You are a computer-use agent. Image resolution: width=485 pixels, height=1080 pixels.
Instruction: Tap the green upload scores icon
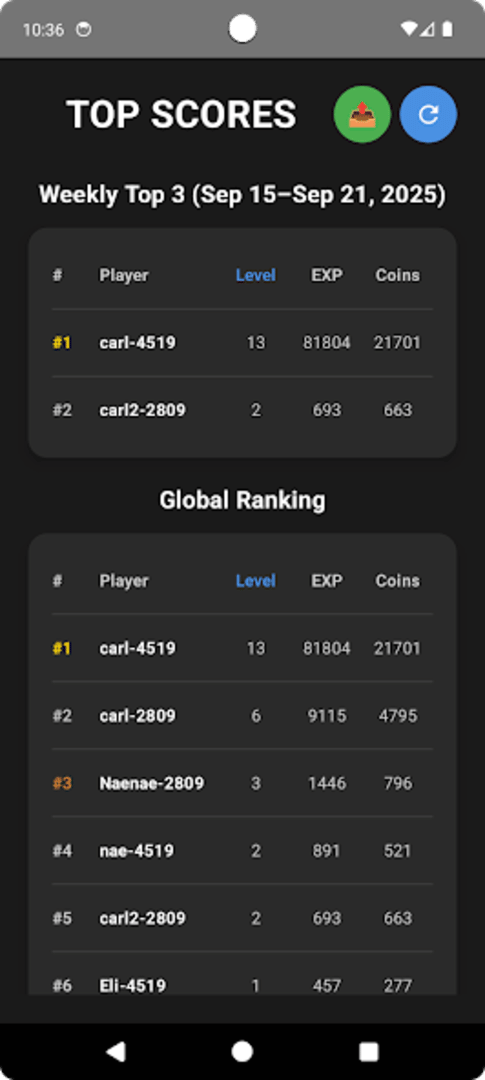pyautogui.click(x=362, y=114)
